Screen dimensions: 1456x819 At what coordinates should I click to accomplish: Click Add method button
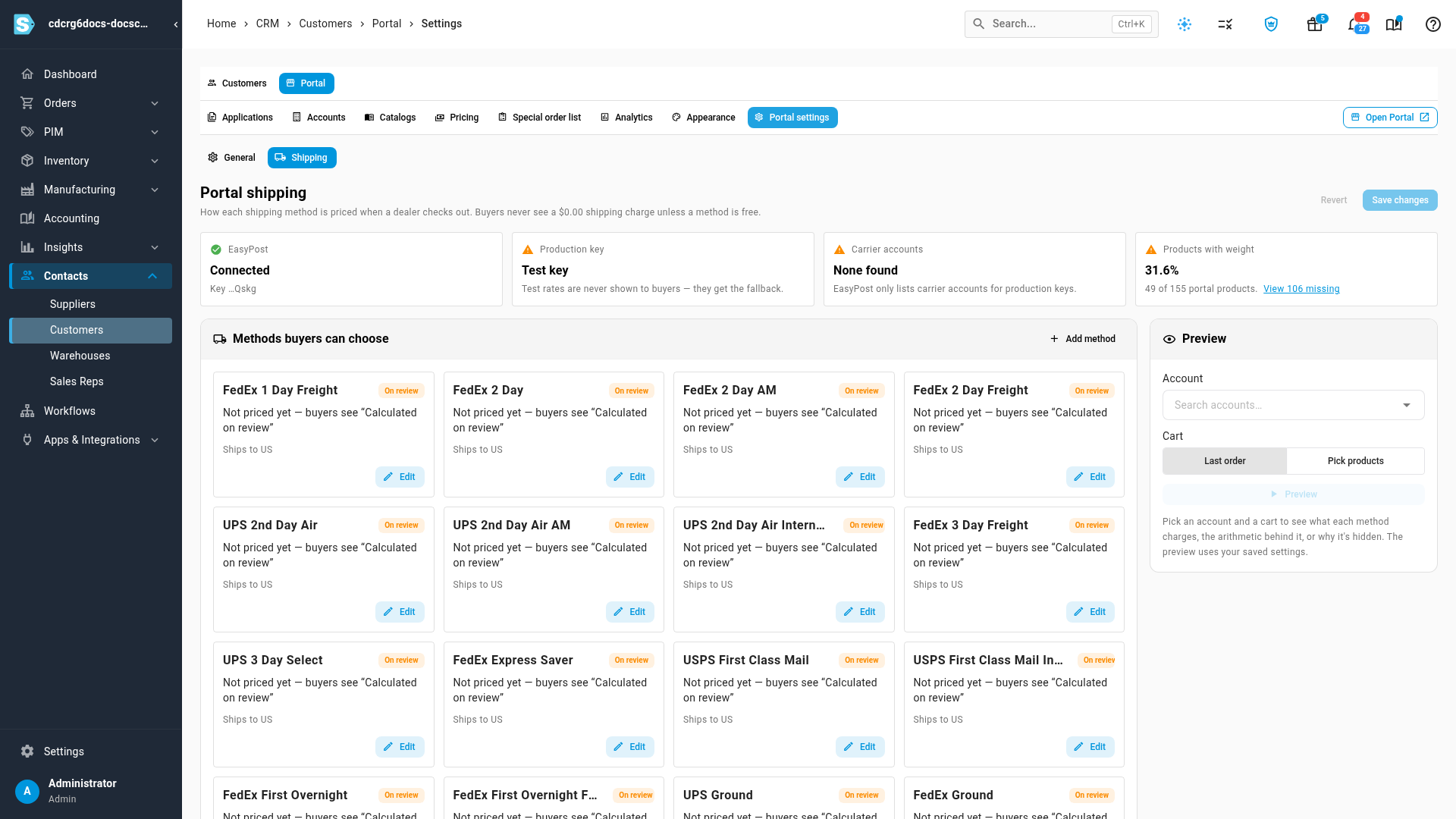(x=1082, y=339)
